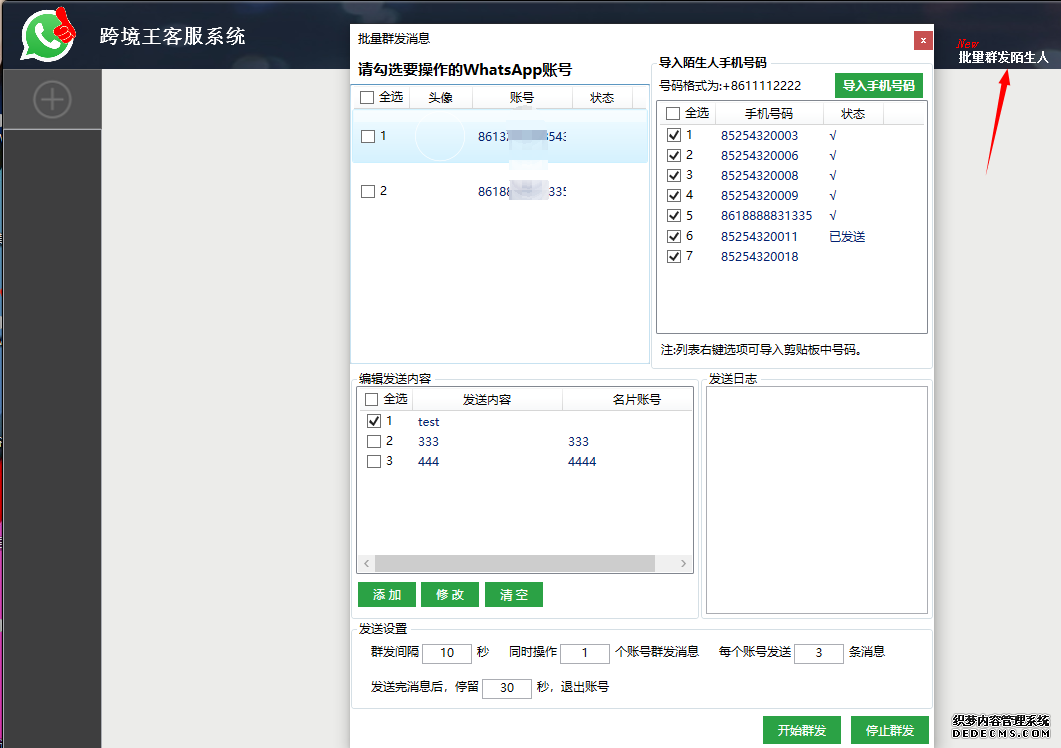Screen dimensions: 1061x748
Task: Click the plus icon in the left sidebar
Action: pyautogui.click(x=51, y=99)
